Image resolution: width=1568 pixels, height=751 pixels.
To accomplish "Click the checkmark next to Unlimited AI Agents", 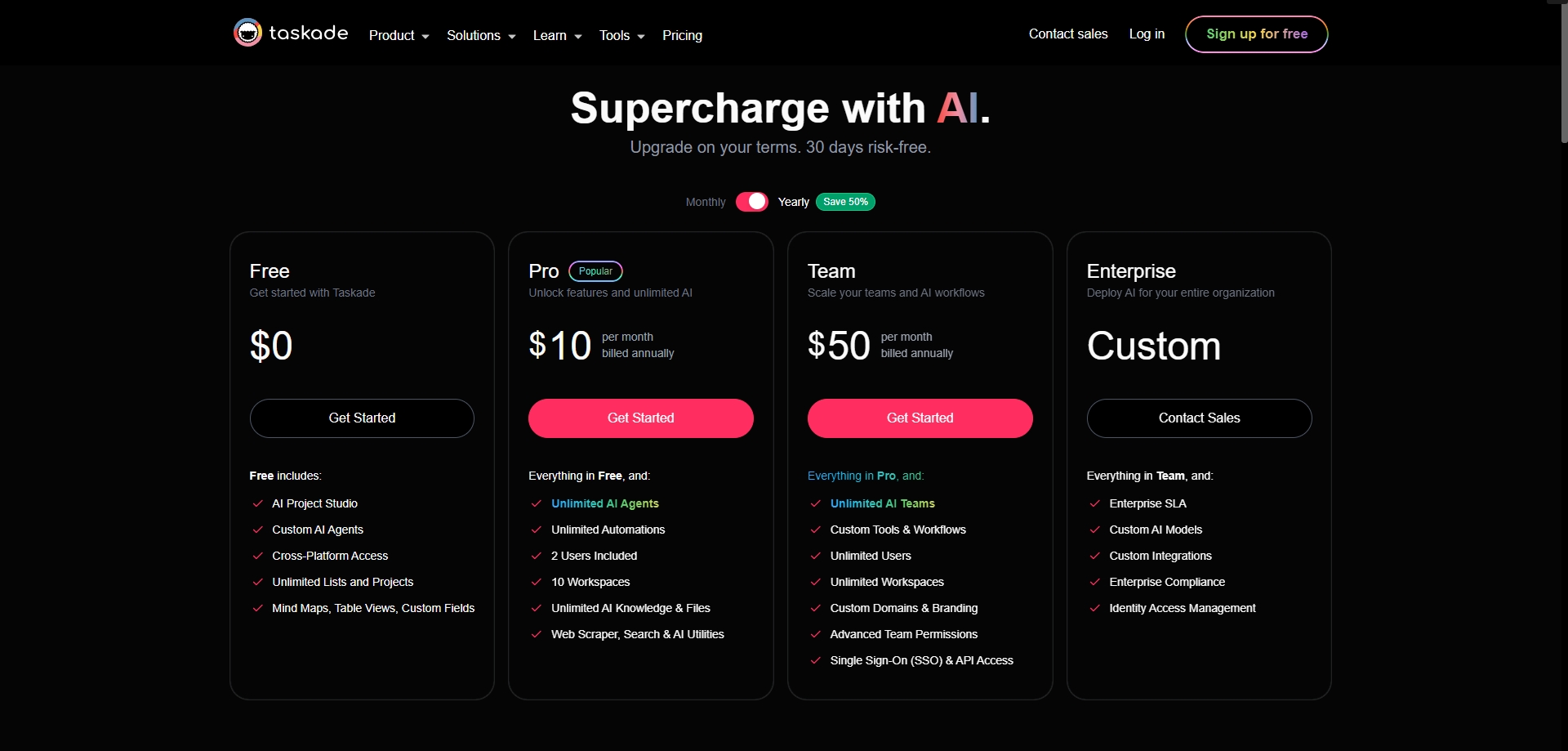I will [x=537, y=504].
